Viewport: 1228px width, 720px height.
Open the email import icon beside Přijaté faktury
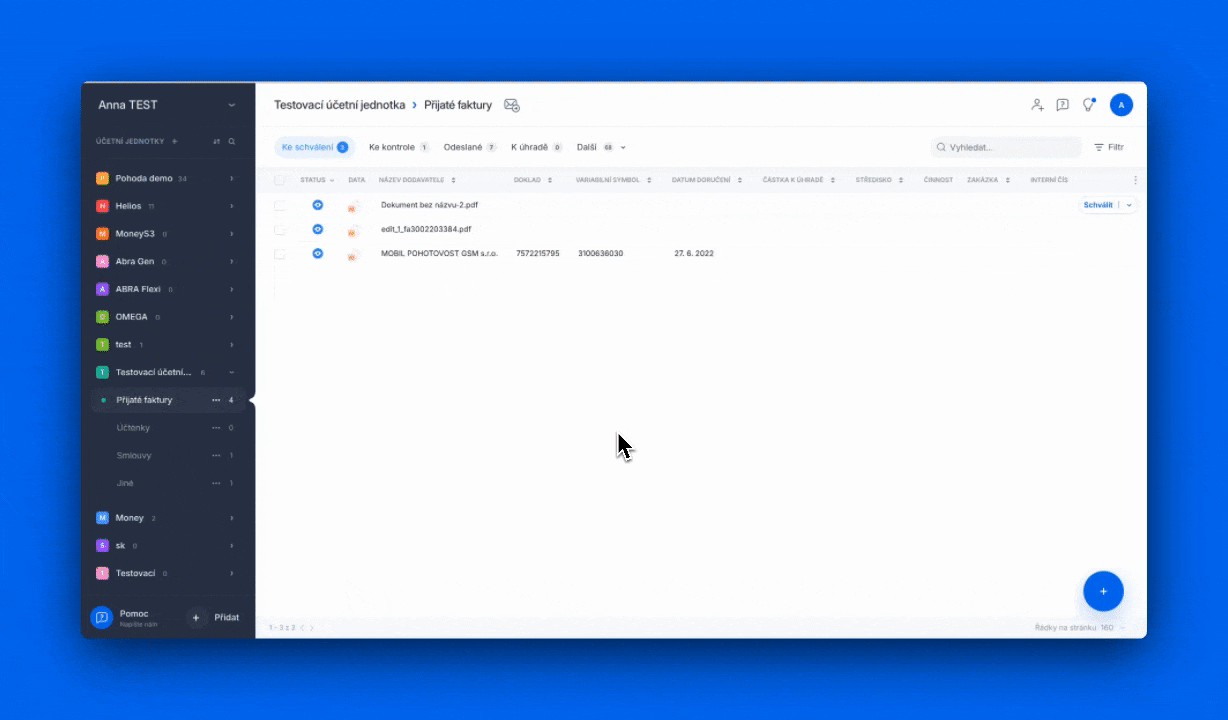click(512, 105)
